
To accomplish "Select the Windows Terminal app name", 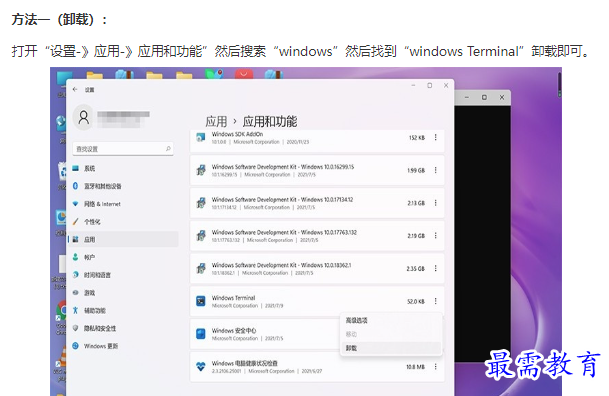I will click(x=233, y=298).
